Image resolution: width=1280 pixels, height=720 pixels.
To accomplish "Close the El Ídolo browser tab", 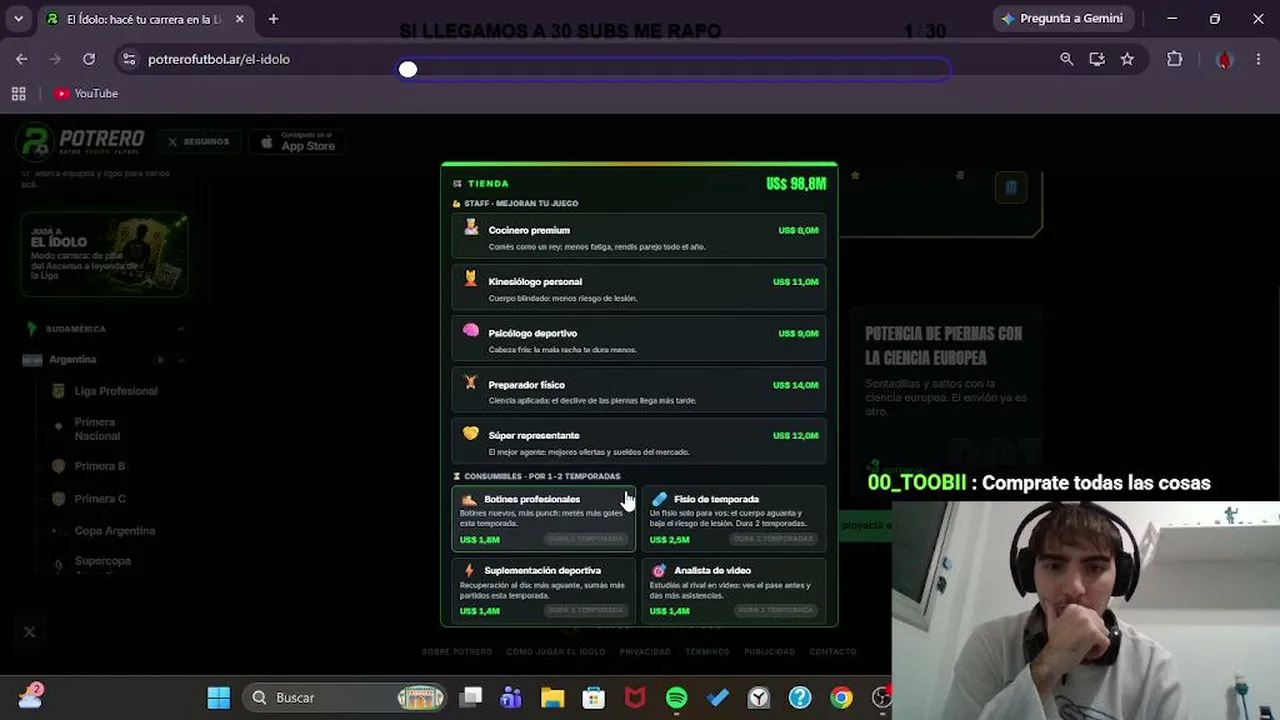I will pos(240,19).
